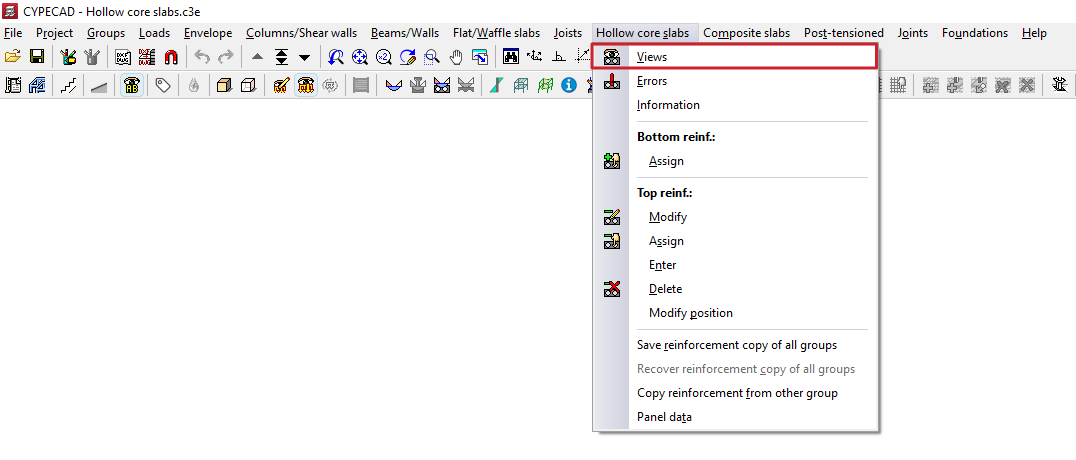The height and width of the screenshot is (460, 1076).
Task: Click the rightmost column section icon
Action: 1060,86
